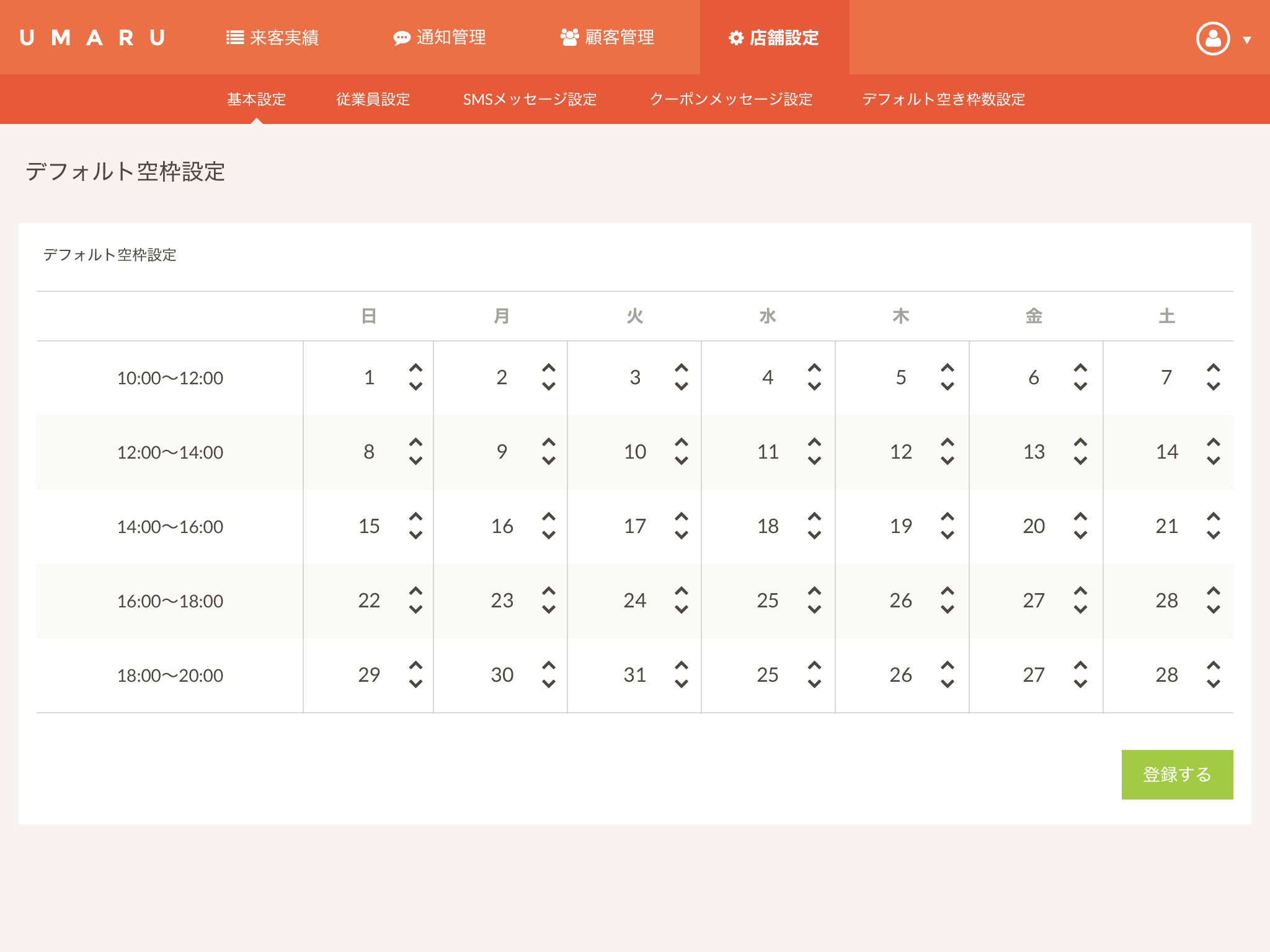Viewport: 1270px width, 952px height.
Task: Open the 店舗設定 menu
Action: (x=774, y=38)
